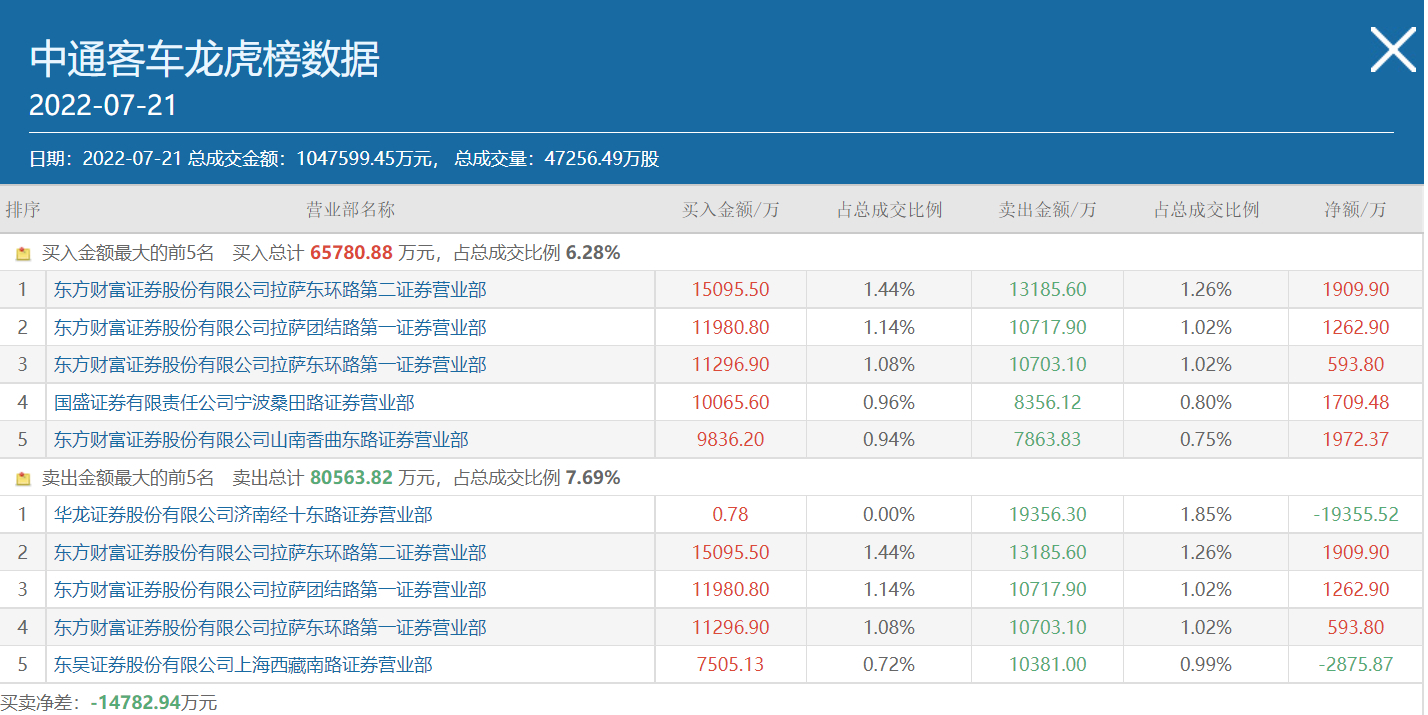
Task: Open 拉萨东环路第二证券营业部 in the sell list
Action: 270,553
